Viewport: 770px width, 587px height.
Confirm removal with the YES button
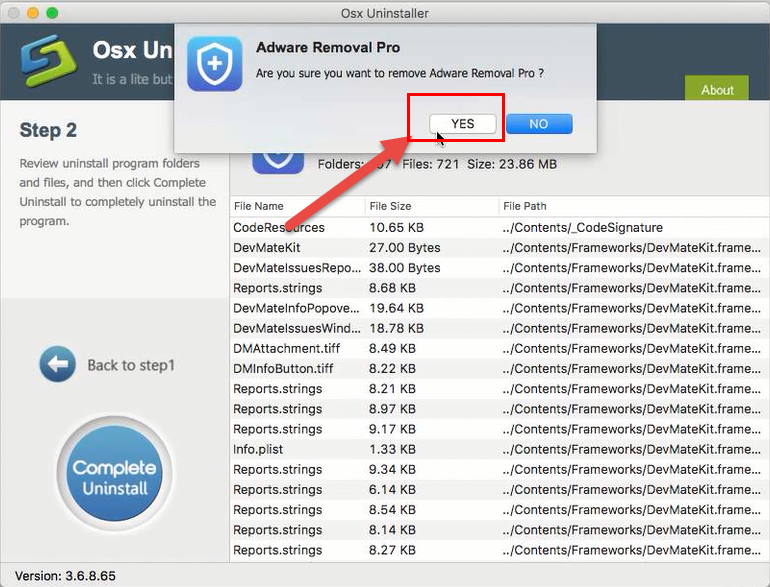pos(463,124)
